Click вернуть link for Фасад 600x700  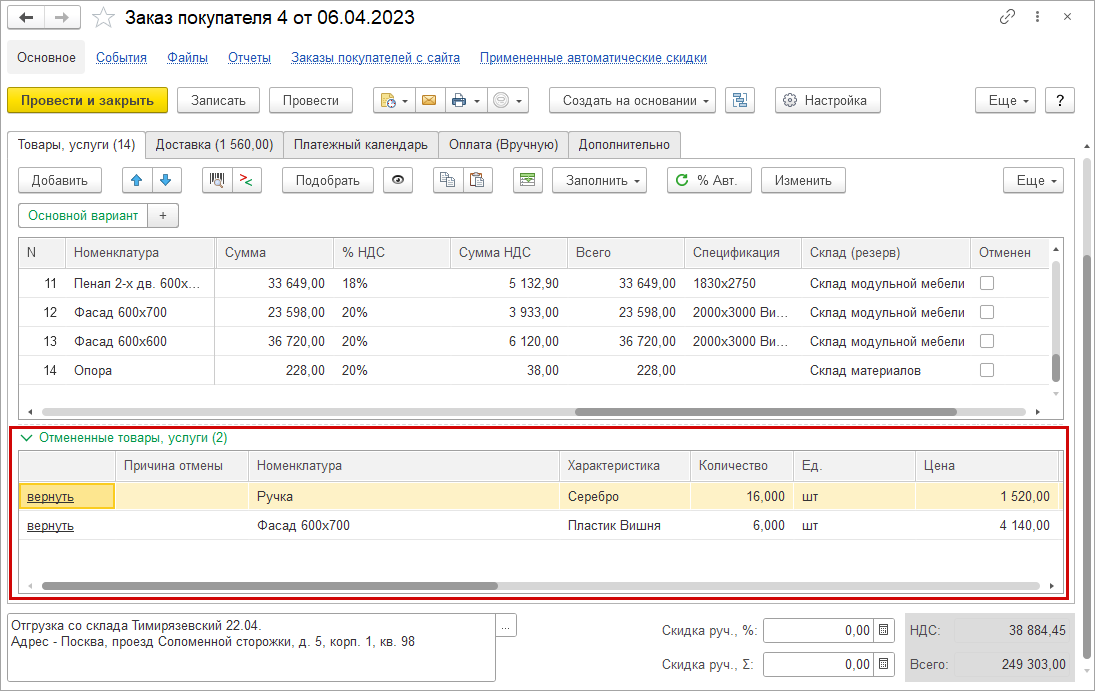coord(50,526)
